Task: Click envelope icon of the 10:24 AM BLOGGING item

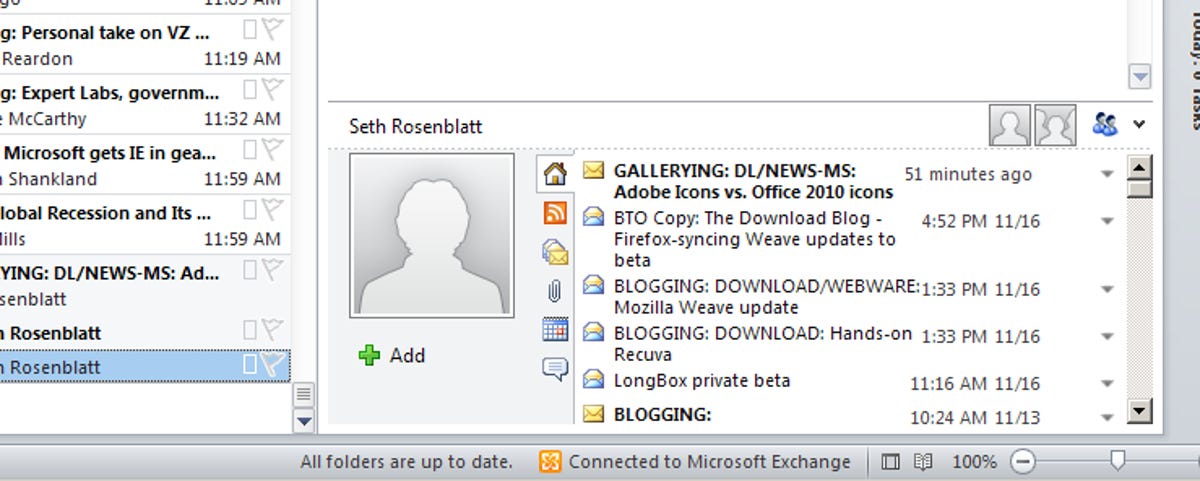Action: tap(594, 412)
